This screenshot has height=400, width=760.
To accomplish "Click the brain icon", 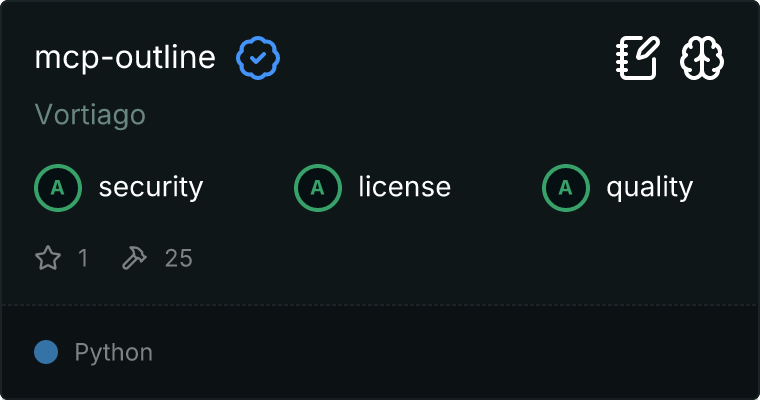I will [702, 59].
